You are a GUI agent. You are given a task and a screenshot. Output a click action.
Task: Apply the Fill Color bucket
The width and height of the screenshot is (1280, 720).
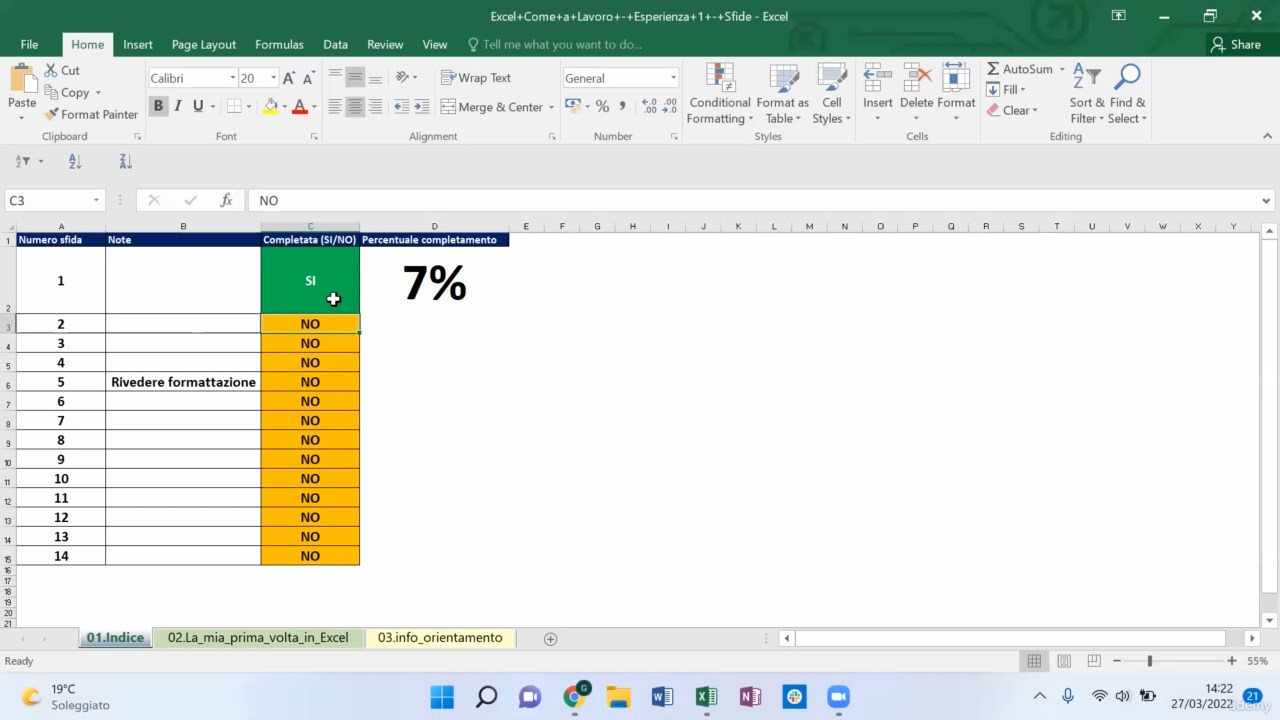pos(270,106)
